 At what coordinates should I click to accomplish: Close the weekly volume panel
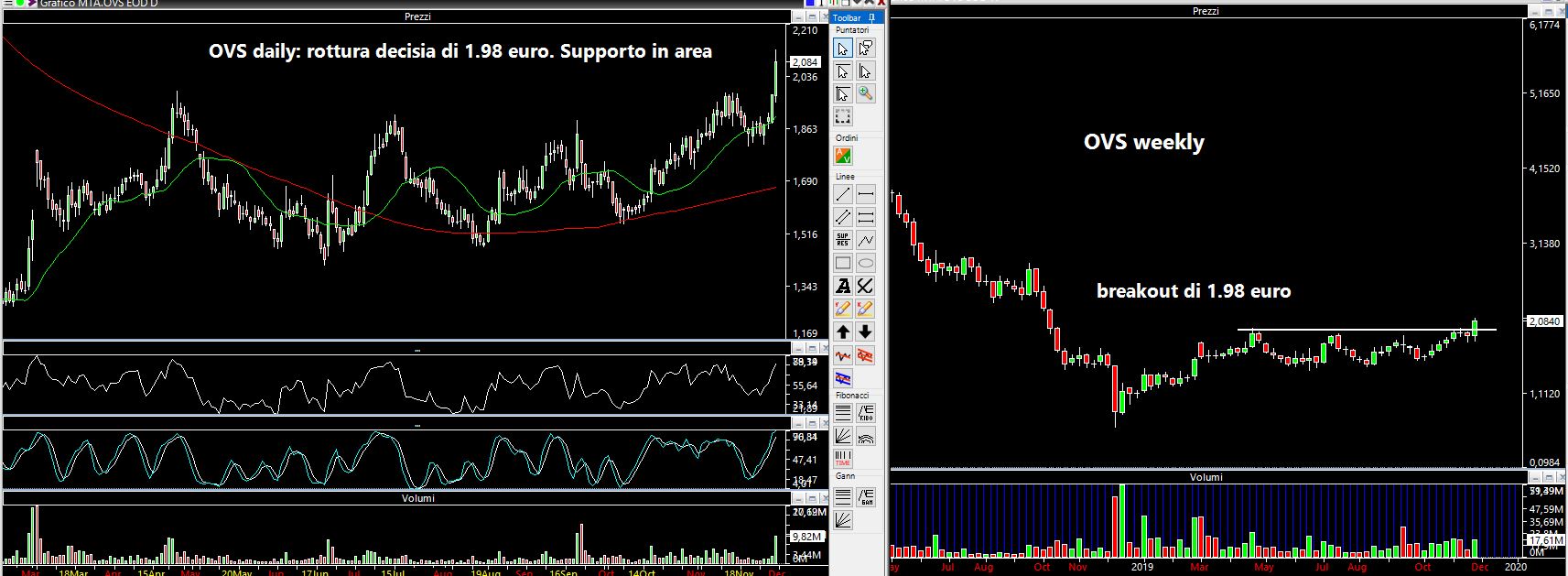tap(1560, 477)
